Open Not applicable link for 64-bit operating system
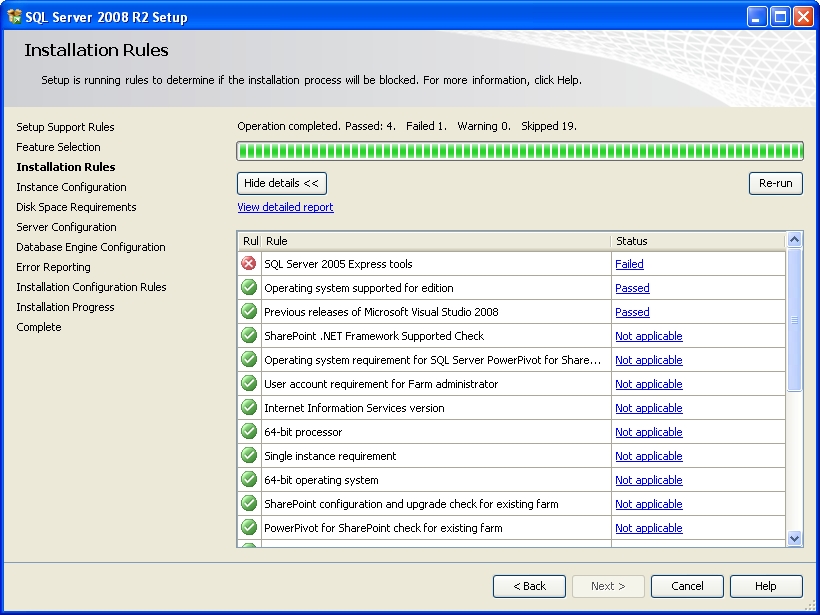The width and height of the screenshot is (820, 615). [x=648, y=481]
